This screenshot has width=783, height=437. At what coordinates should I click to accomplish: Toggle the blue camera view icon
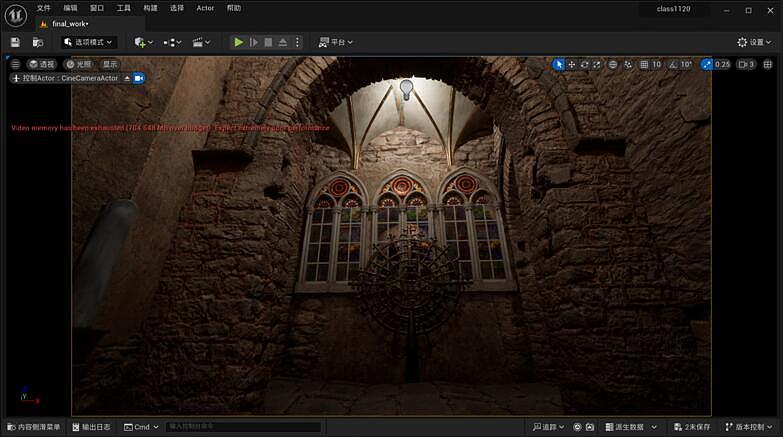(x=139, y=78)
